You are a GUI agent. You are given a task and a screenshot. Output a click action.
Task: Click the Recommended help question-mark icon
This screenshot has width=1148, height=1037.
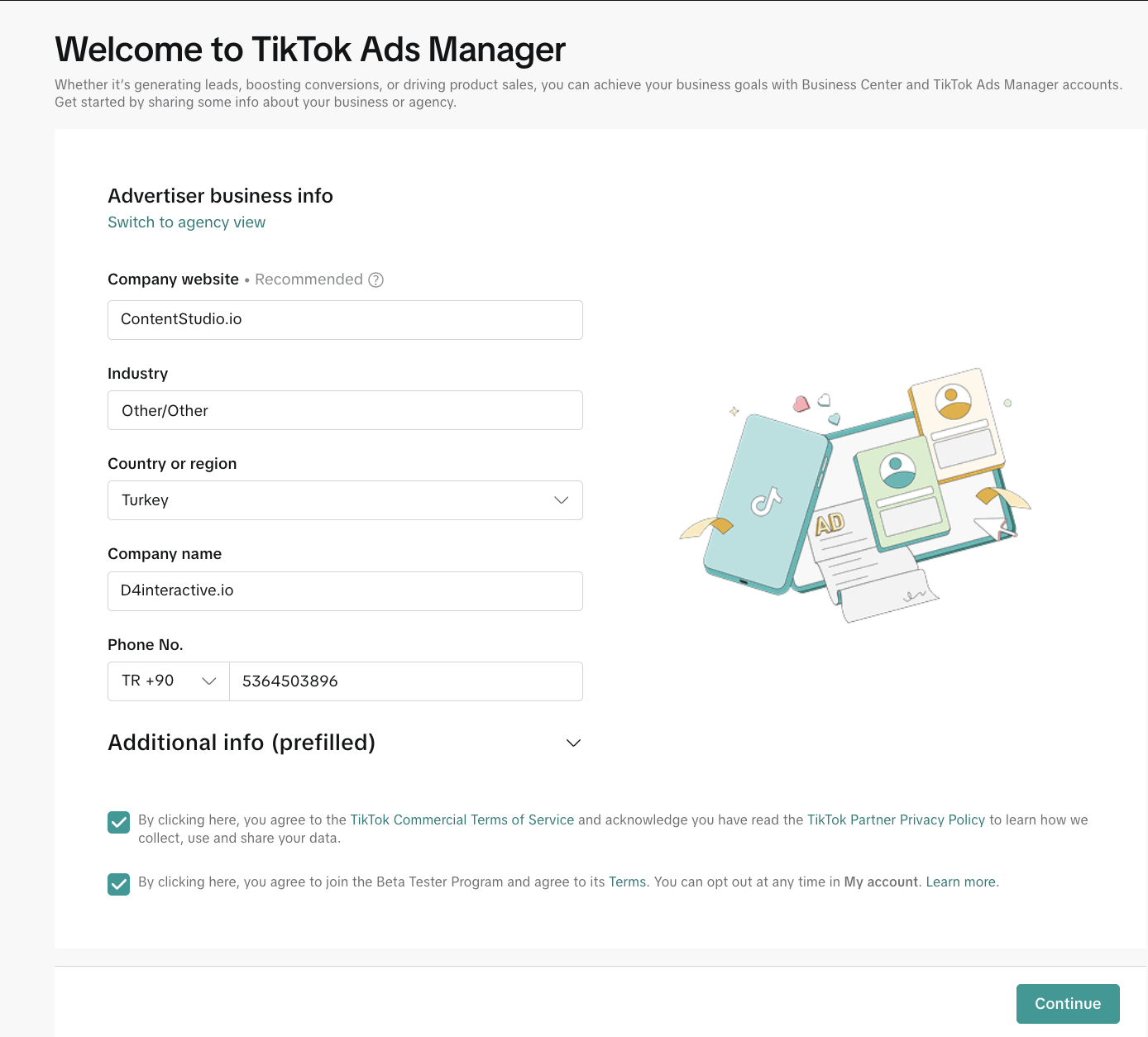[x=375, y=280]
